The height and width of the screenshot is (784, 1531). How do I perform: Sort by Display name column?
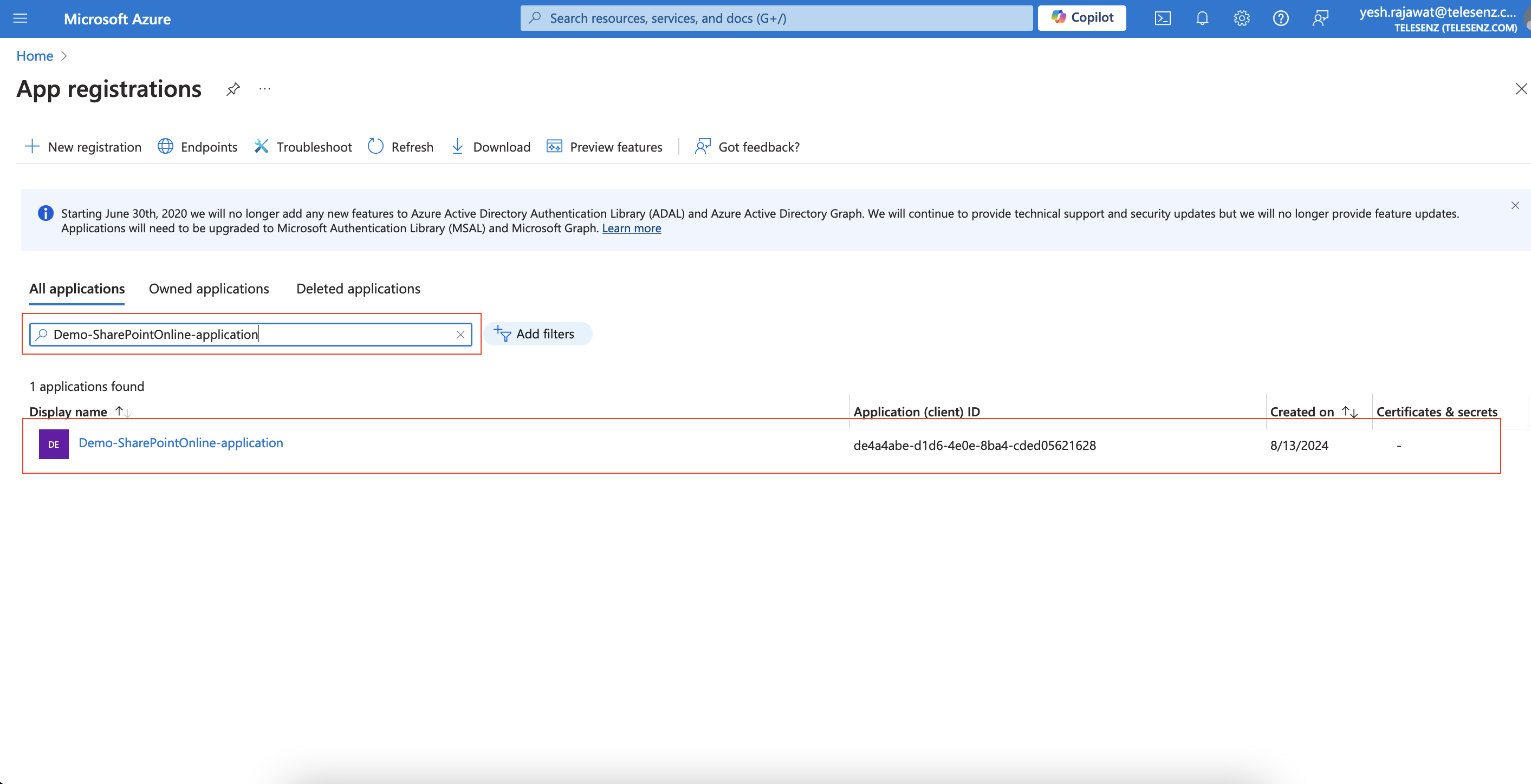(x=80, y=411)
